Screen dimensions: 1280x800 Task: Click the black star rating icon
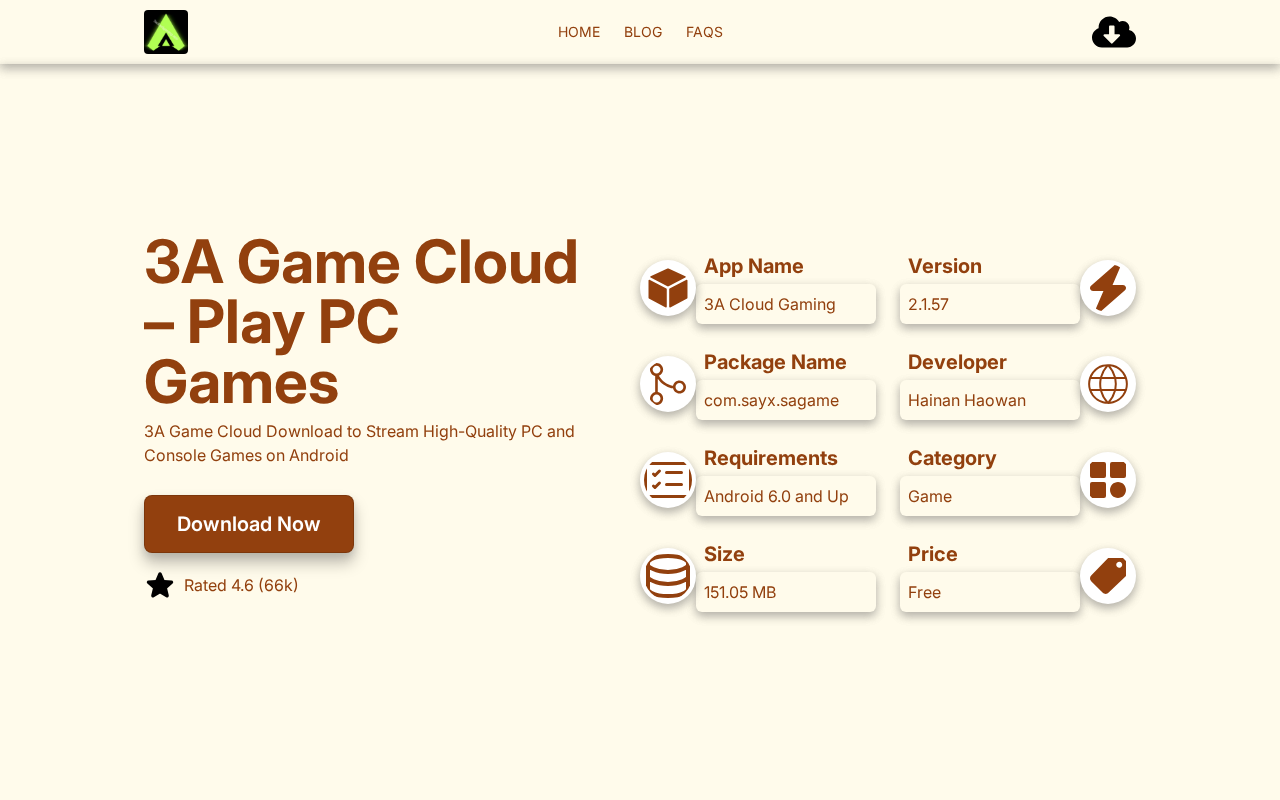tap(160, 585)
